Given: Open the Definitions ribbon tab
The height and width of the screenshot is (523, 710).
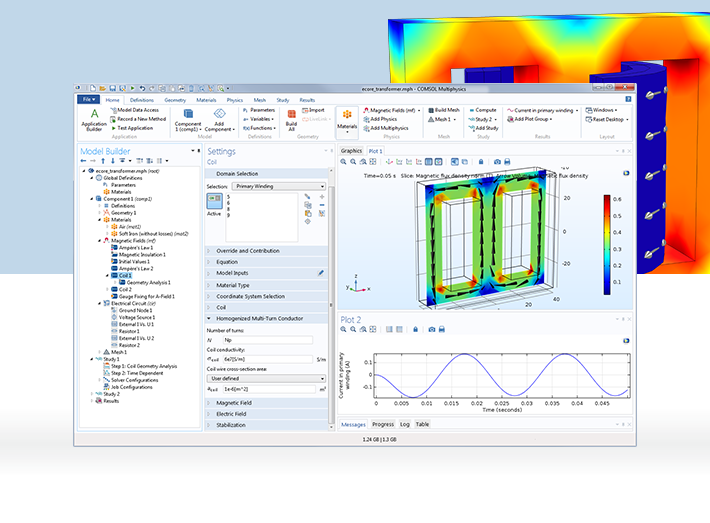Looking at the screenshot, I should (x=142, y=100).
